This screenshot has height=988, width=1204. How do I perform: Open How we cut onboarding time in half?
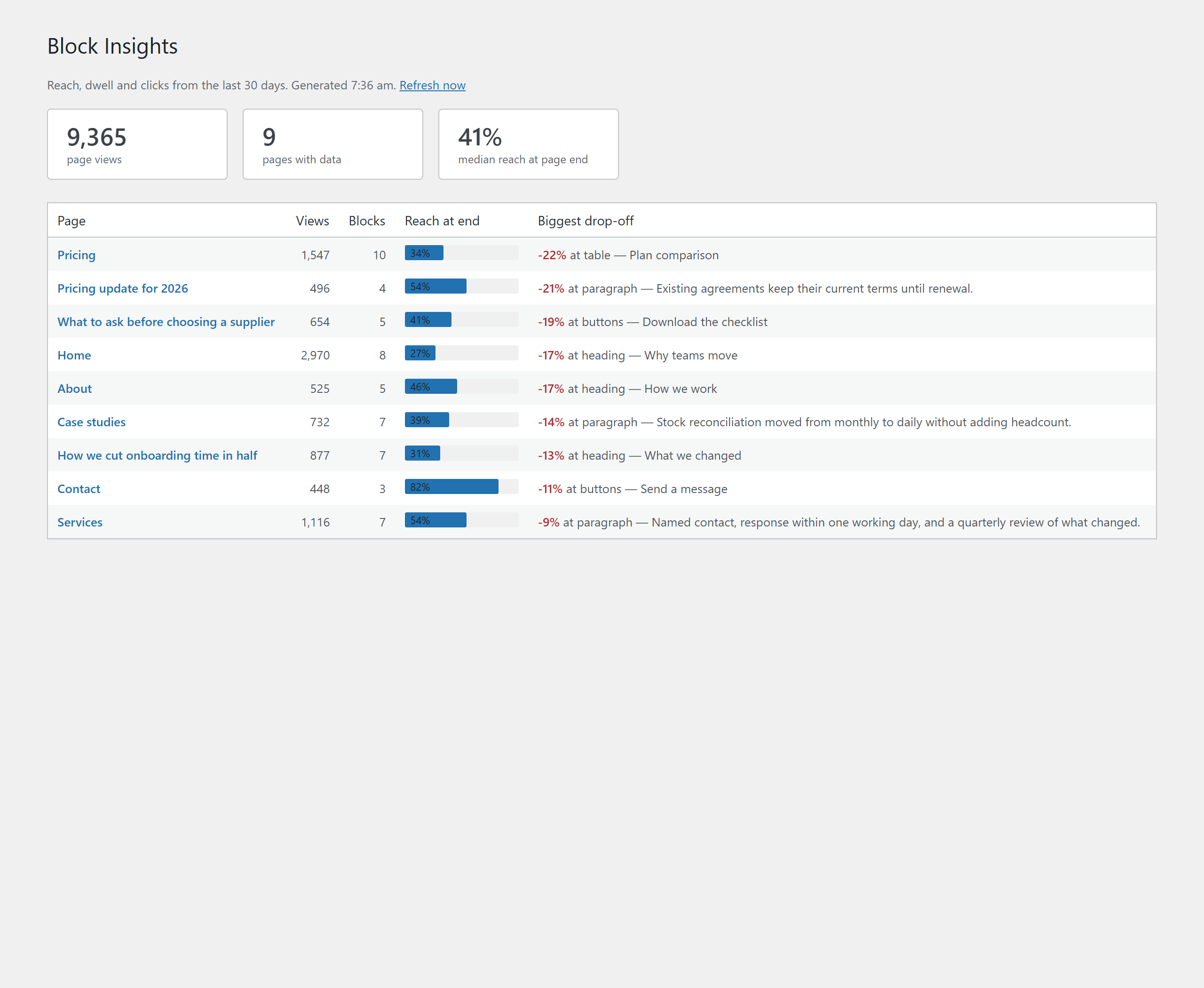157,455
